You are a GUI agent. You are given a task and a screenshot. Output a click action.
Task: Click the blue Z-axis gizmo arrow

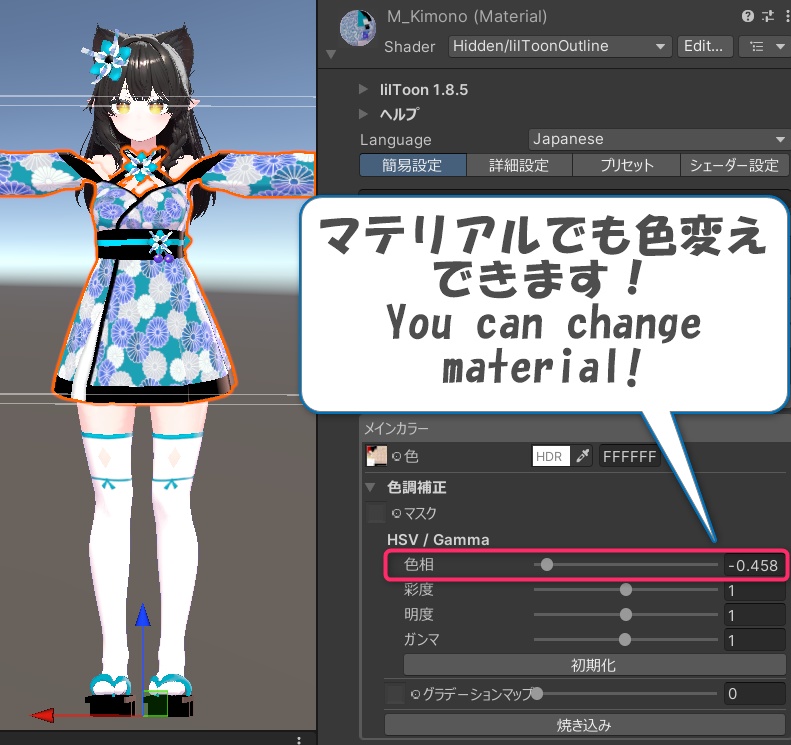coord(143,616)
